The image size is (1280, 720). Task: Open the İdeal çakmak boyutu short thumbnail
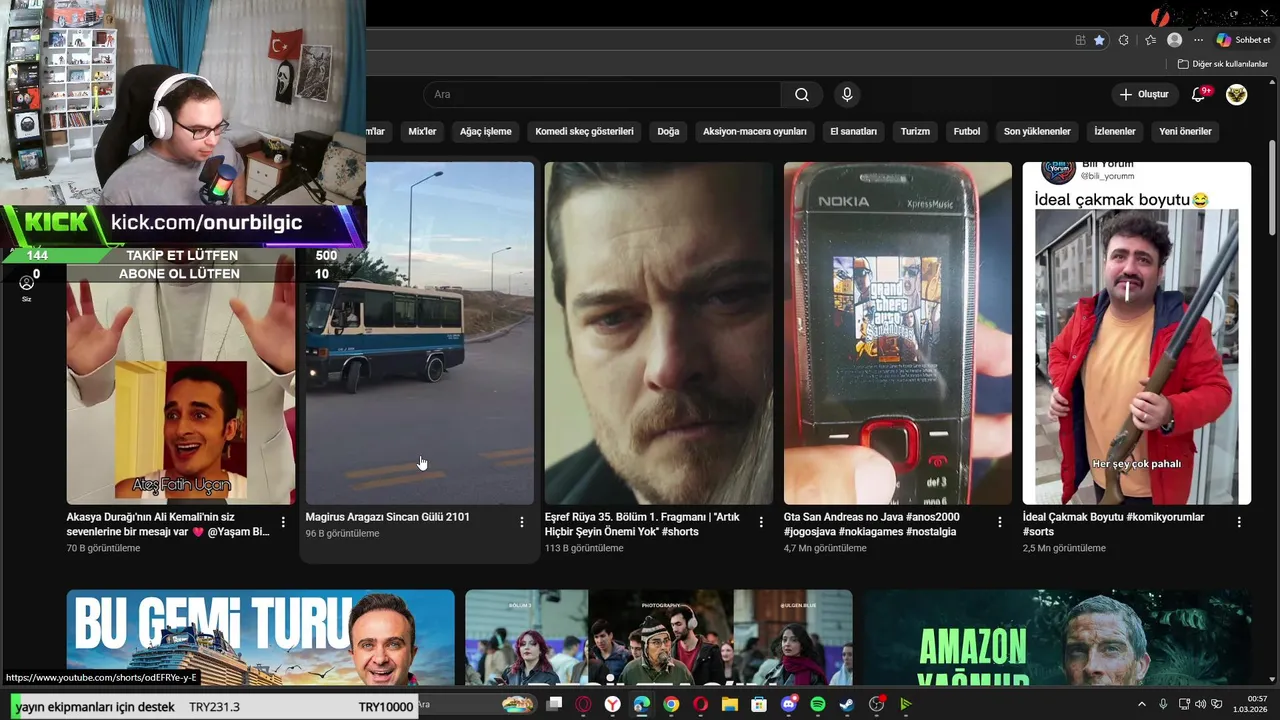coord(1137,333)
